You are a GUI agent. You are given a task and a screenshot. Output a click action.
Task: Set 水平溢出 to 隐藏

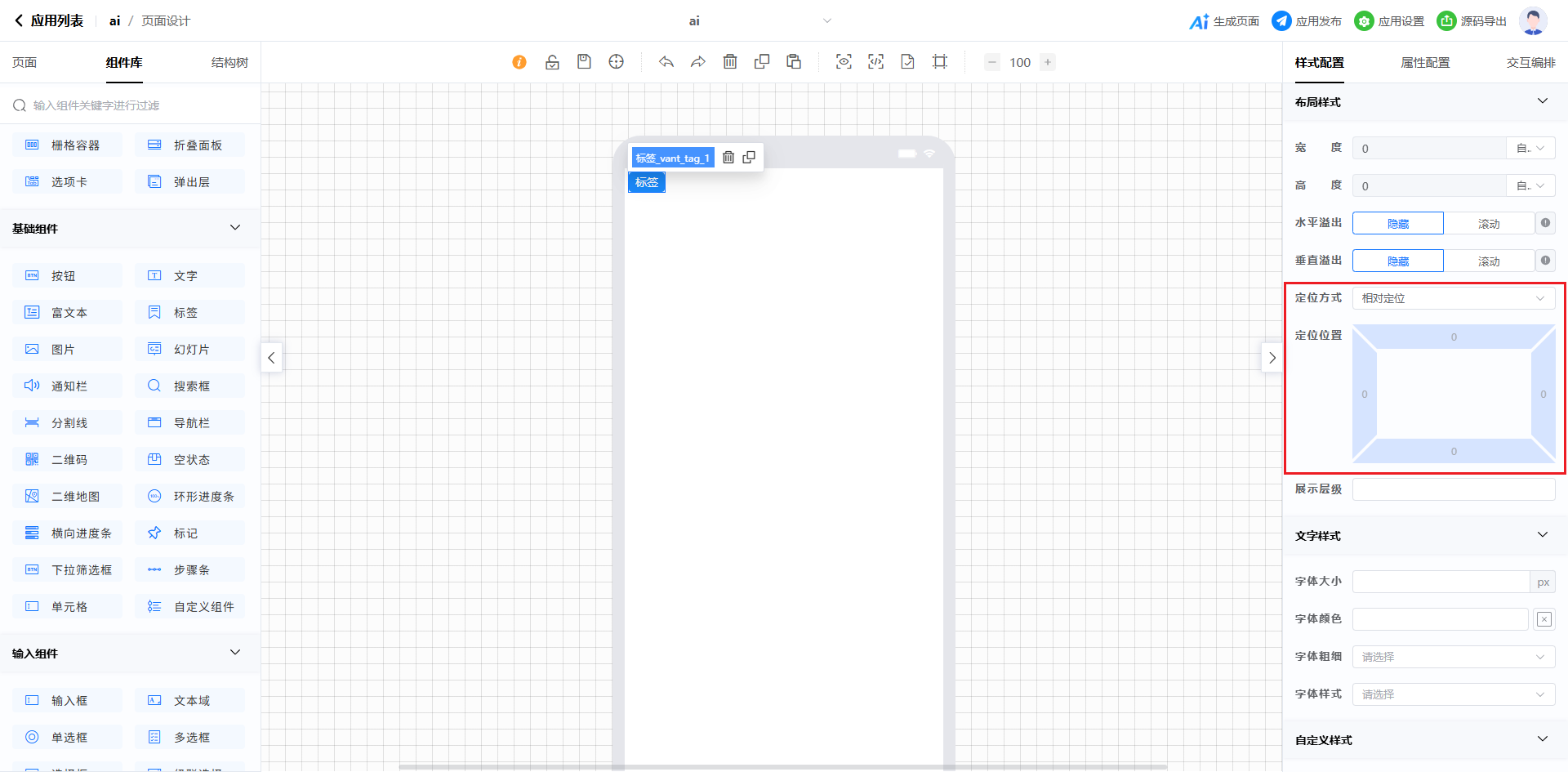click(1398, 224)
